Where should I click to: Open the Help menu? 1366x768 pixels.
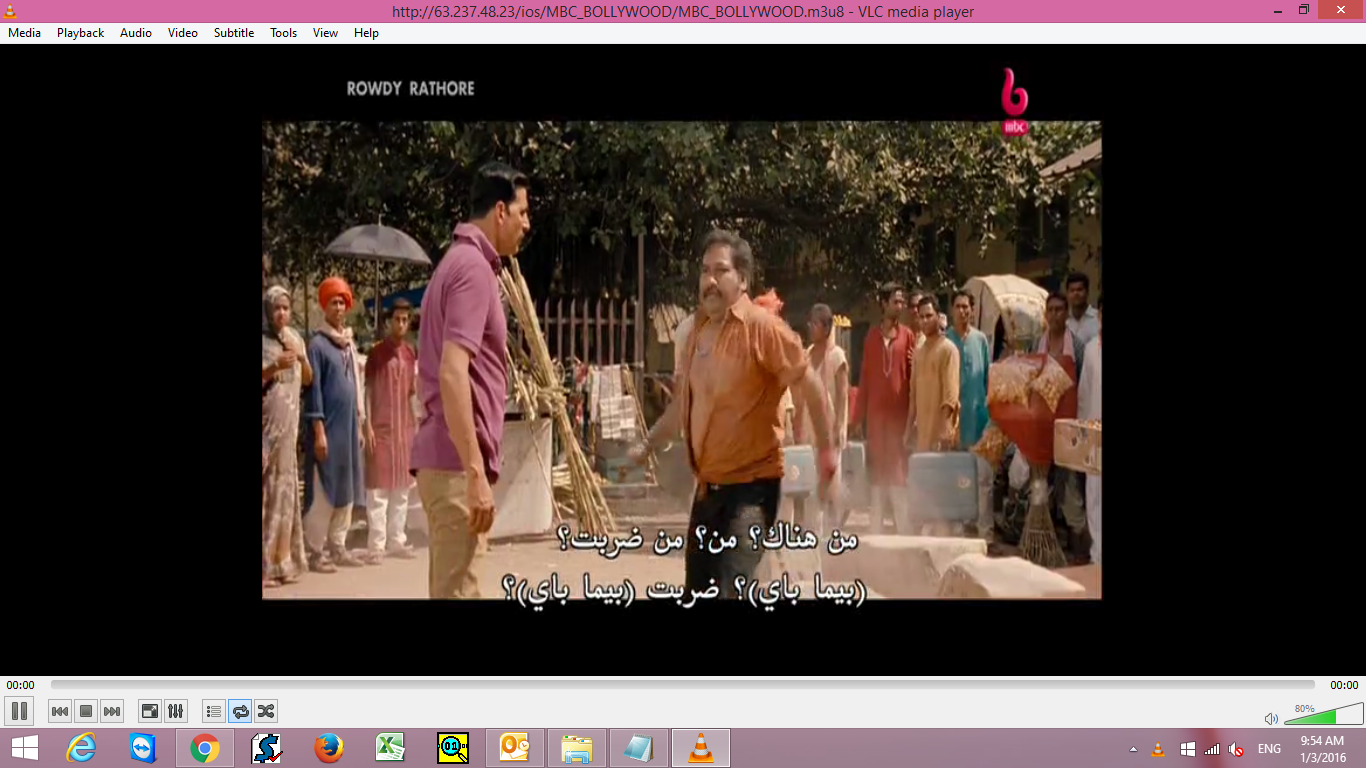click(x=367, y=33)
